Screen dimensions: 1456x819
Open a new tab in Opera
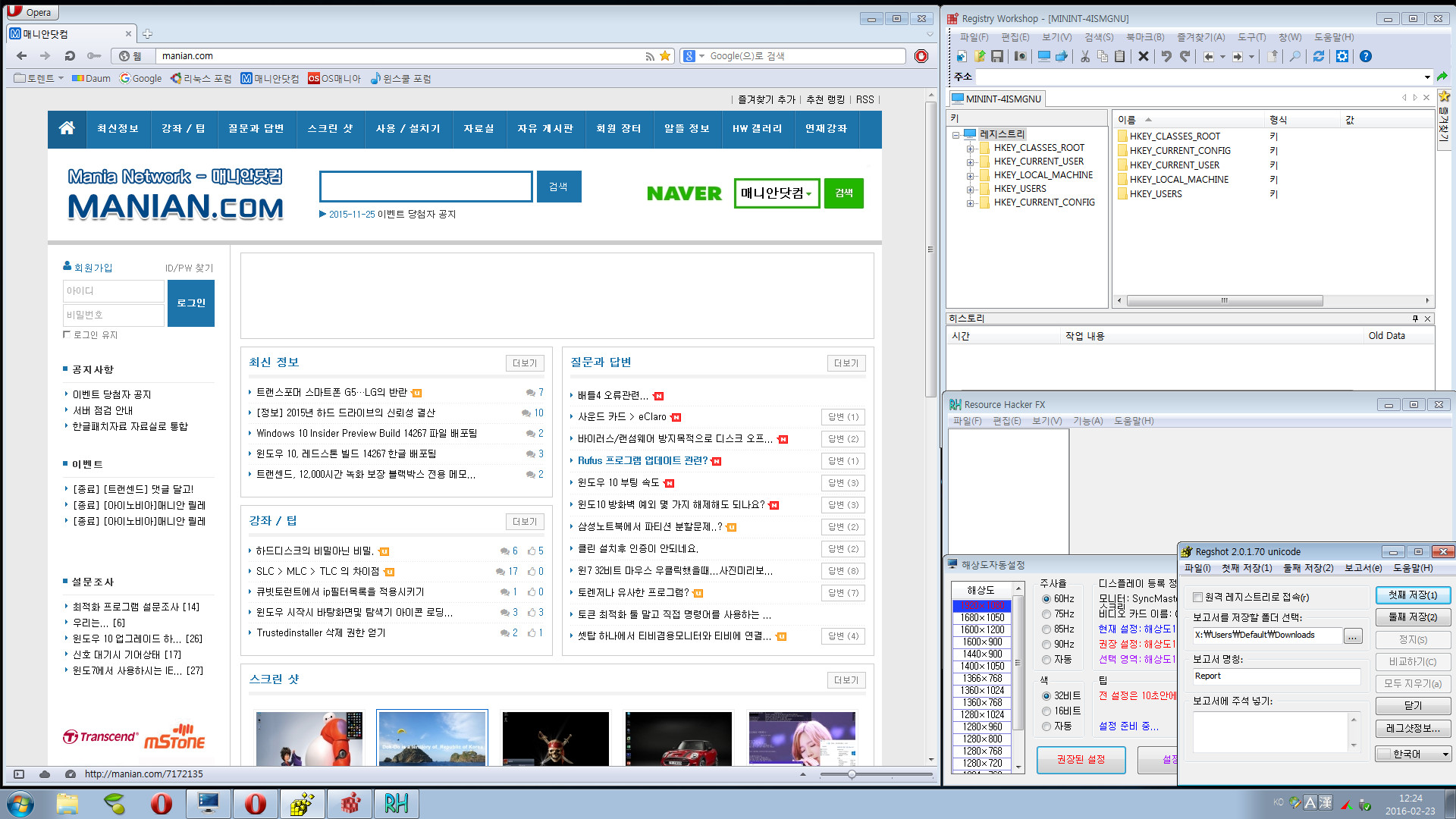tap(147, 33)
